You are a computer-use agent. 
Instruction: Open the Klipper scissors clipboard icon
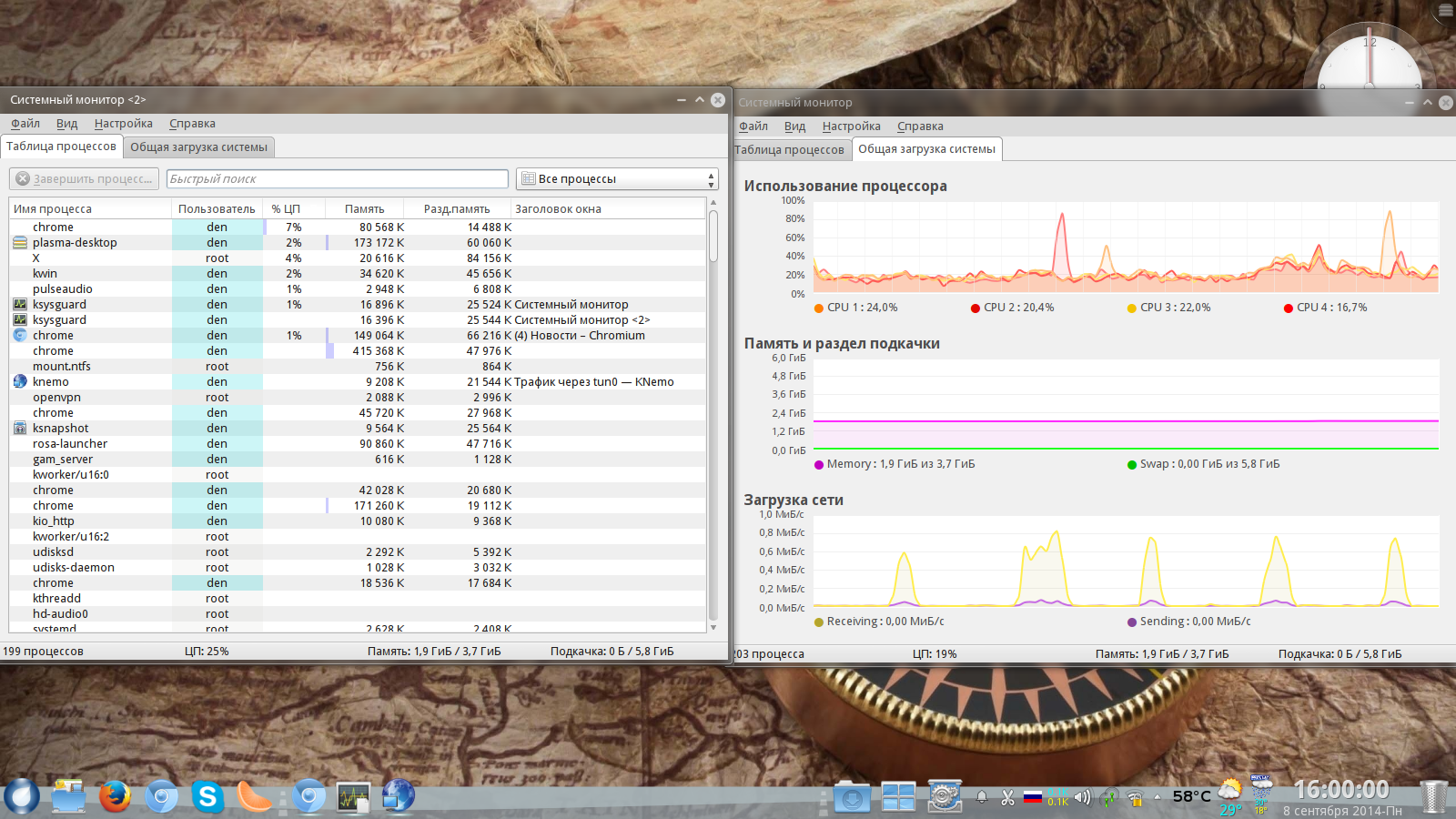coord(1007,798)
